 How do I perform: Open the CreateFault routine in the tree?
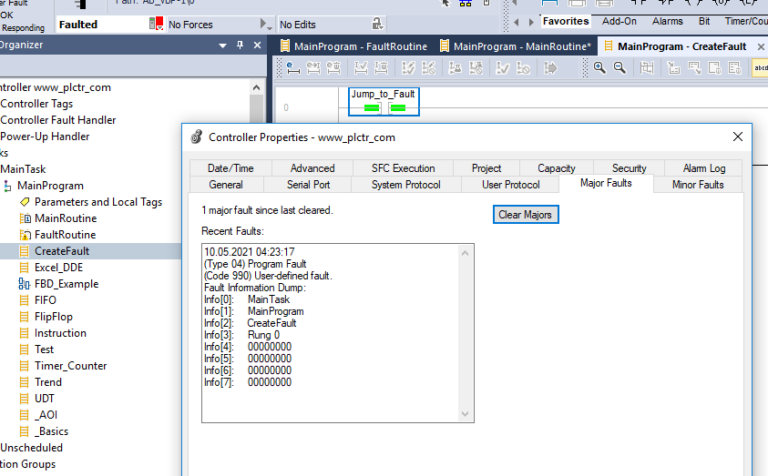[61, 251]
